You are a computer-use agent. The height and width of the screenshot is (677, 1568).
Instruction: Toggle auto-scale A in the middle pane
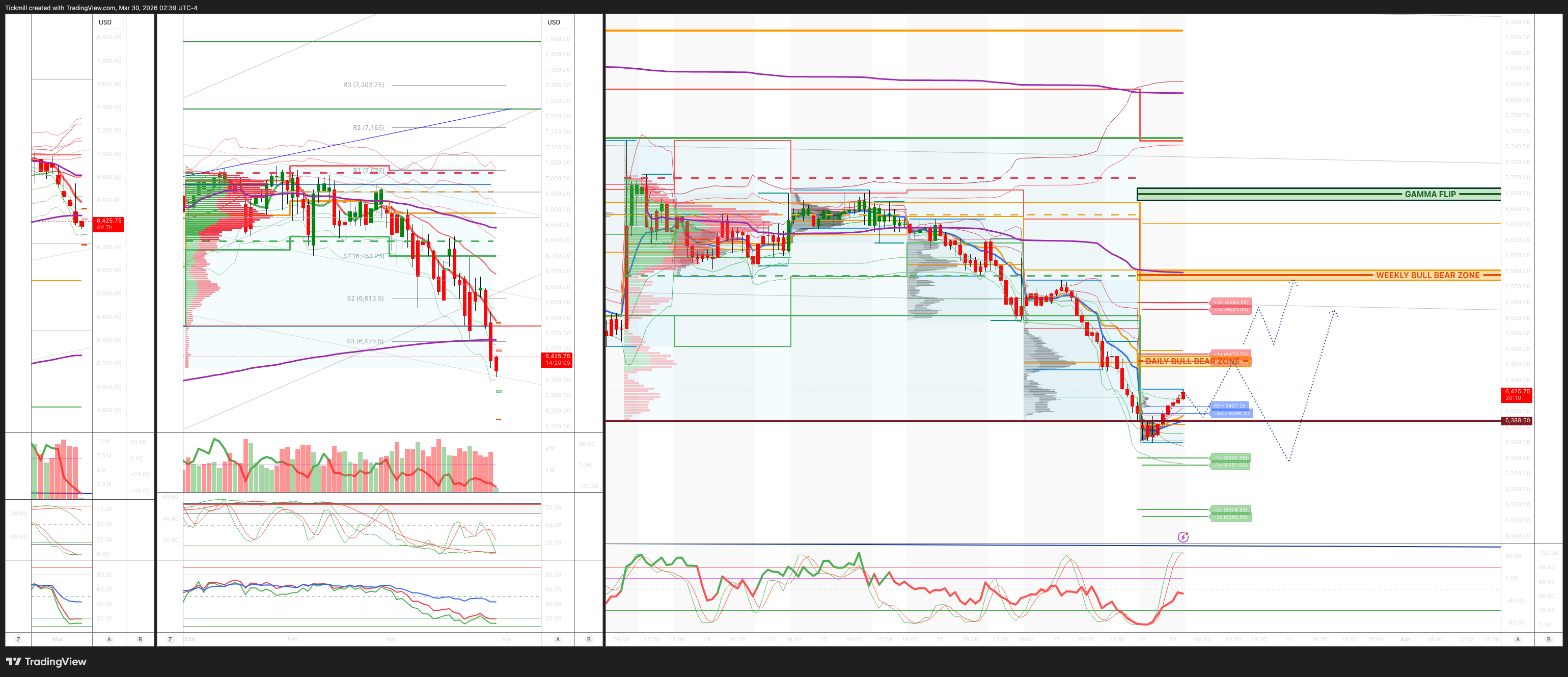tap(558, 639)
